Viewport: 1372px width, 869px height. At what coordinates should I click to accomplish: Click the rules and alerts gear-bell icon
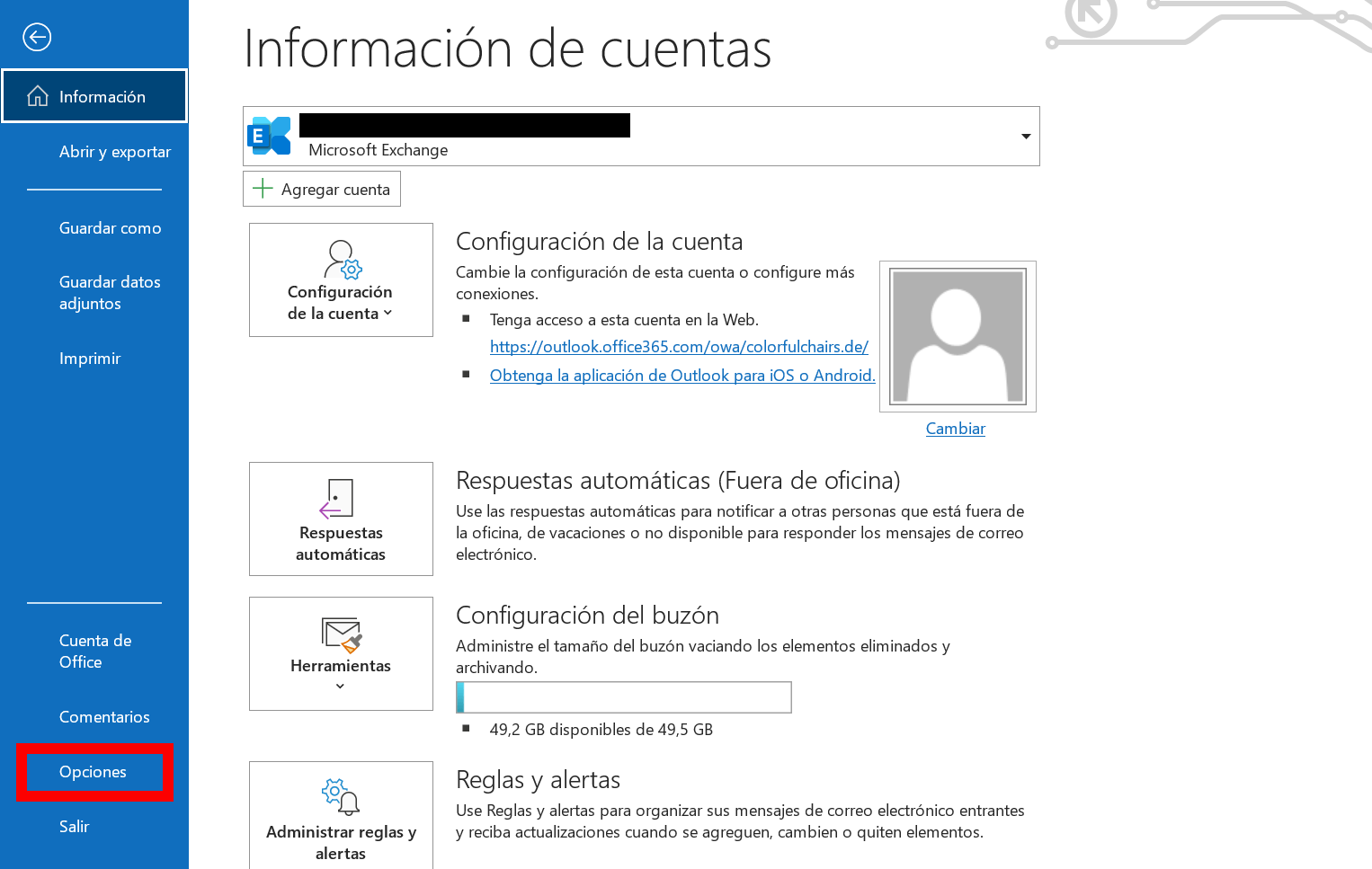(341, 797)
